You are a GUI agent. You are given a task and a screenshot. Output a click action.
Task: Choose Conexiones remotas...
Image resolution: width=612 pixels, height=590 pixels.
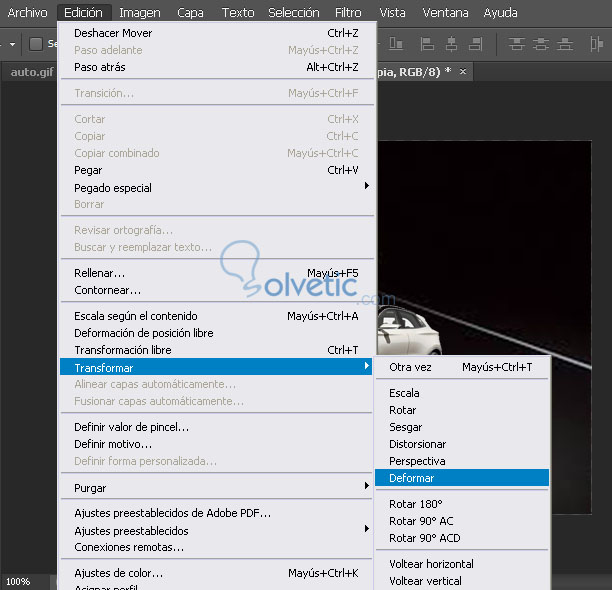click(x=217, y=547)
